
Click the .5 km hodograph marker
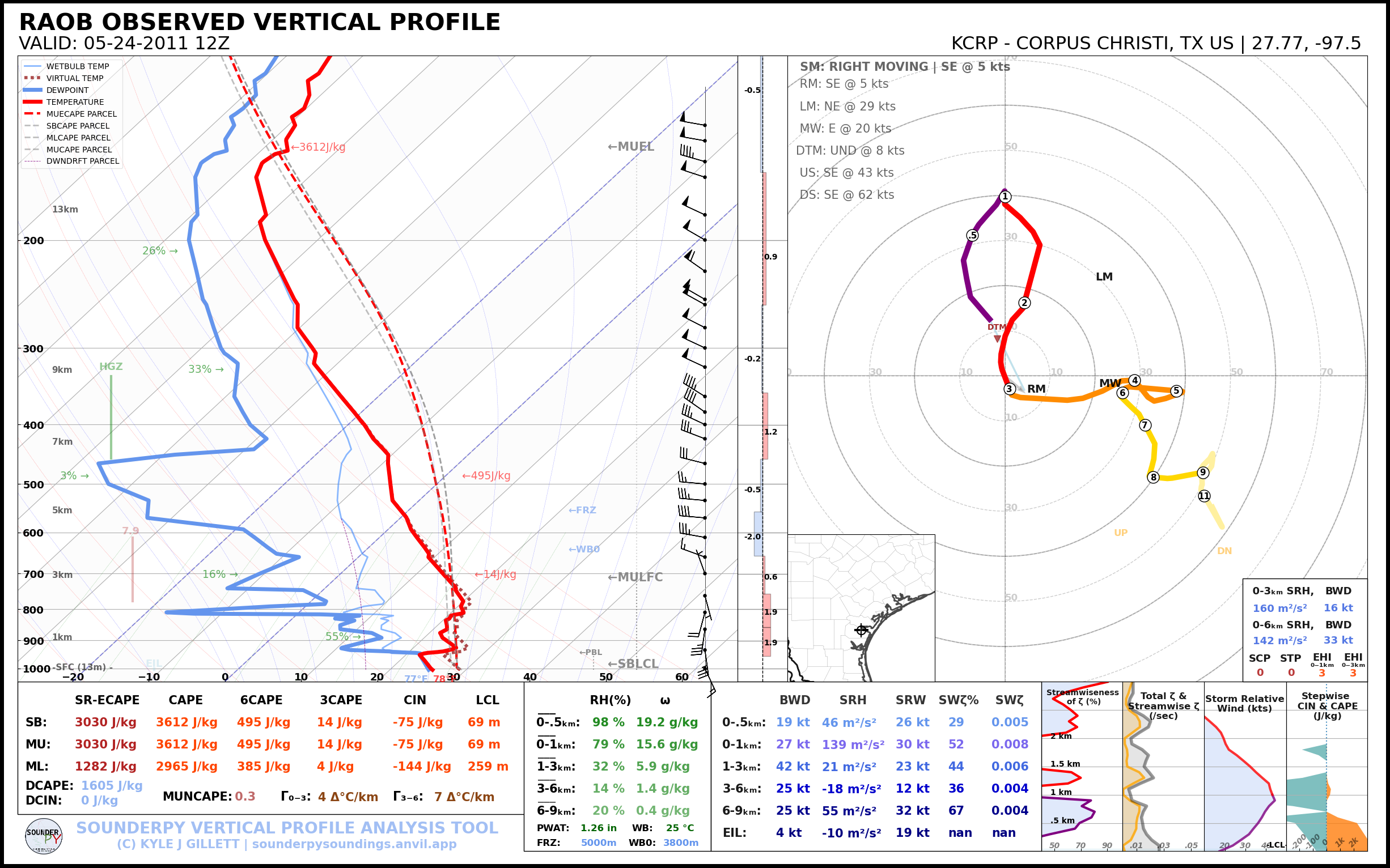click(x=972, y=235)
